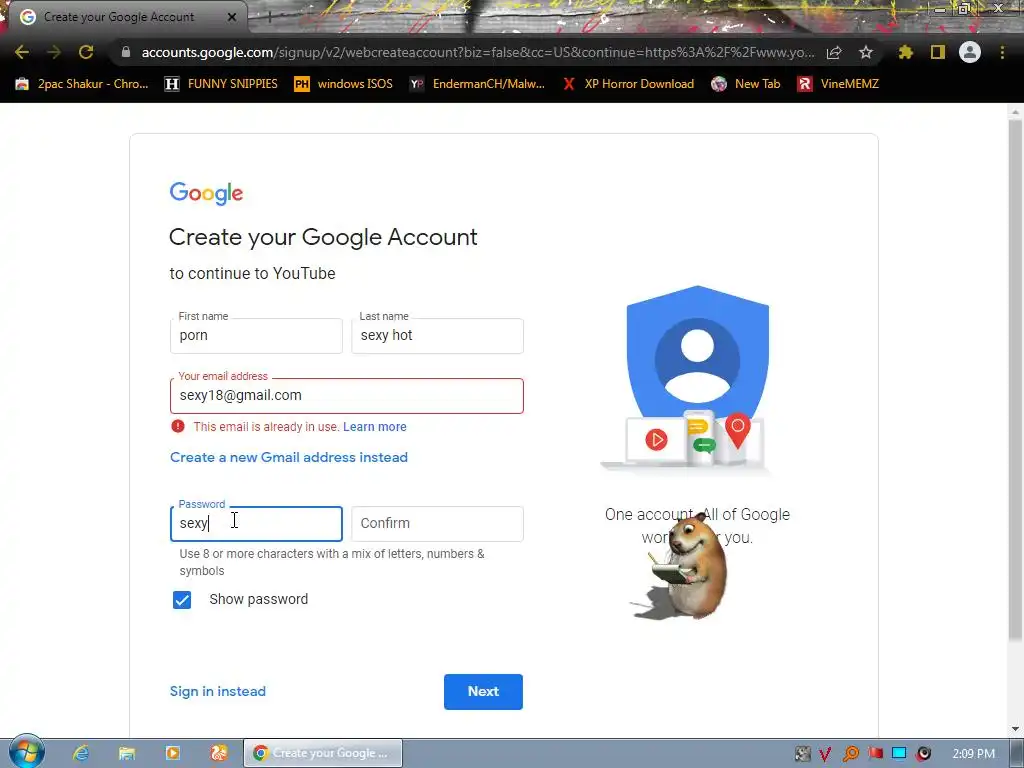Screen dimensions: 1024x768
Task: Click the orange taskbar icon after Media Player
Action: point(219,753)
